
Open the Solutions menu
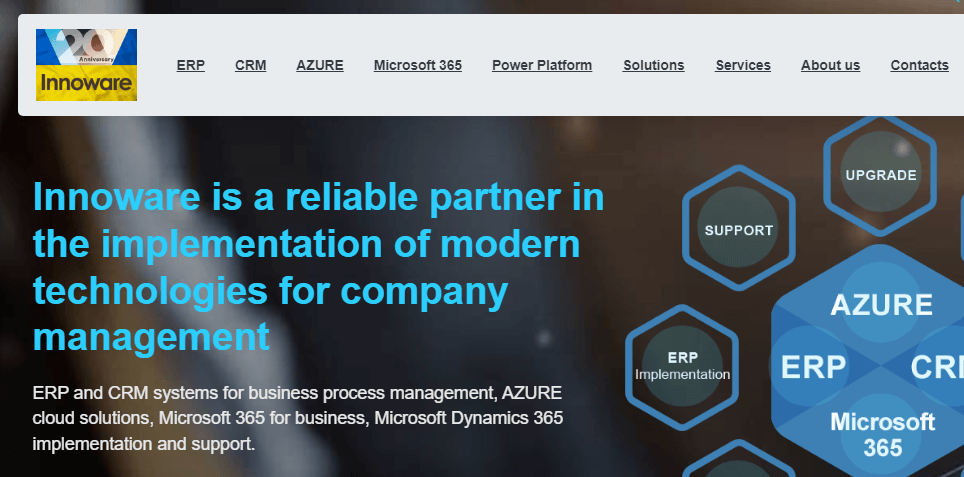[x=654, y=65]
